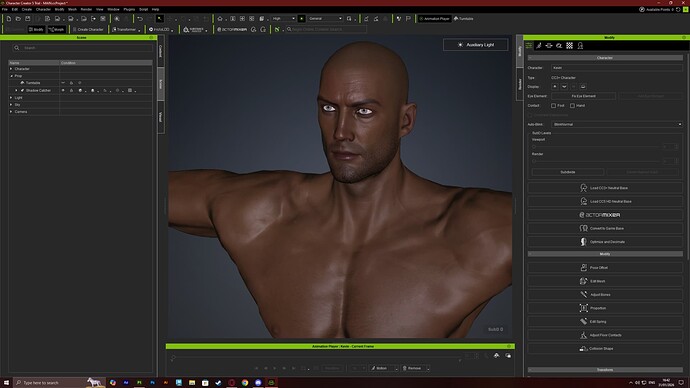Expand the Light tree node
The height and width of the screenshot is (388, 690).
[11, 98]
